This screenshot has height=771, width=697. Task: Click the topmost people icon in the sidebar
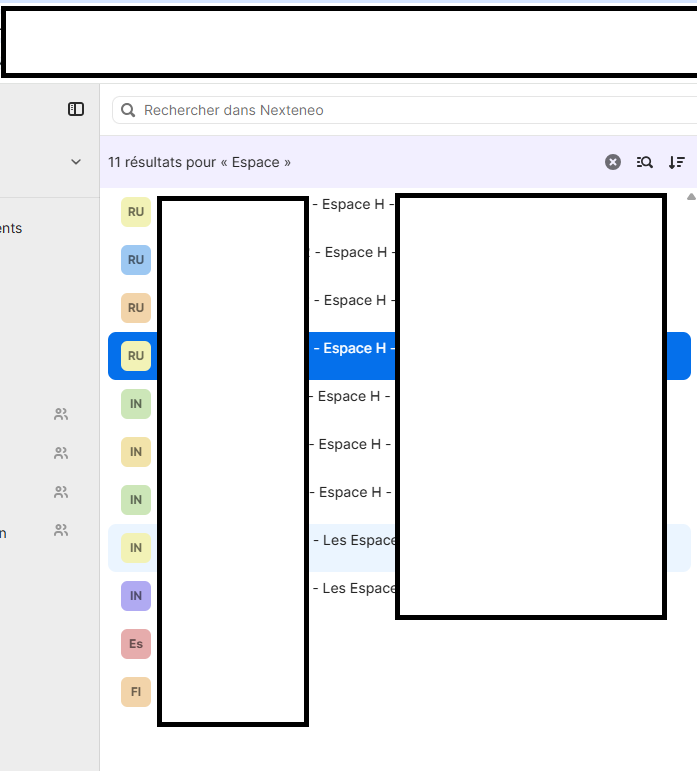click(61, 414)
